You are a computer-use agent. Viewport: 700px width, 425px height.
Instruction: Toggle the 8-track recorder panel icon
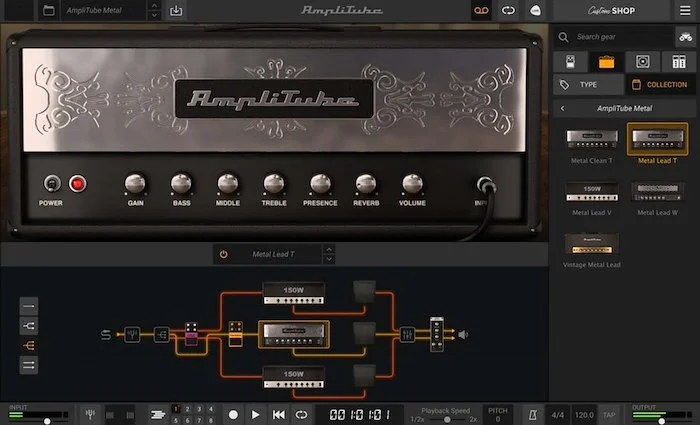[x=158, y=415]
